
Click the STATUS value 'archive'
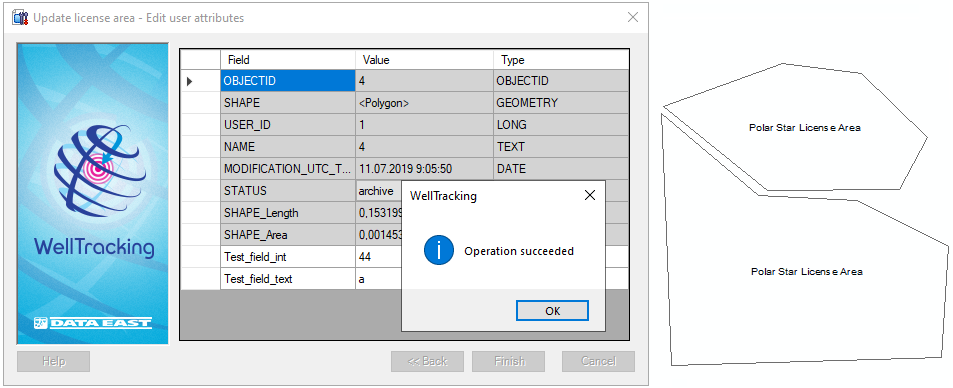pyautogui.click(x=379, y=190)
